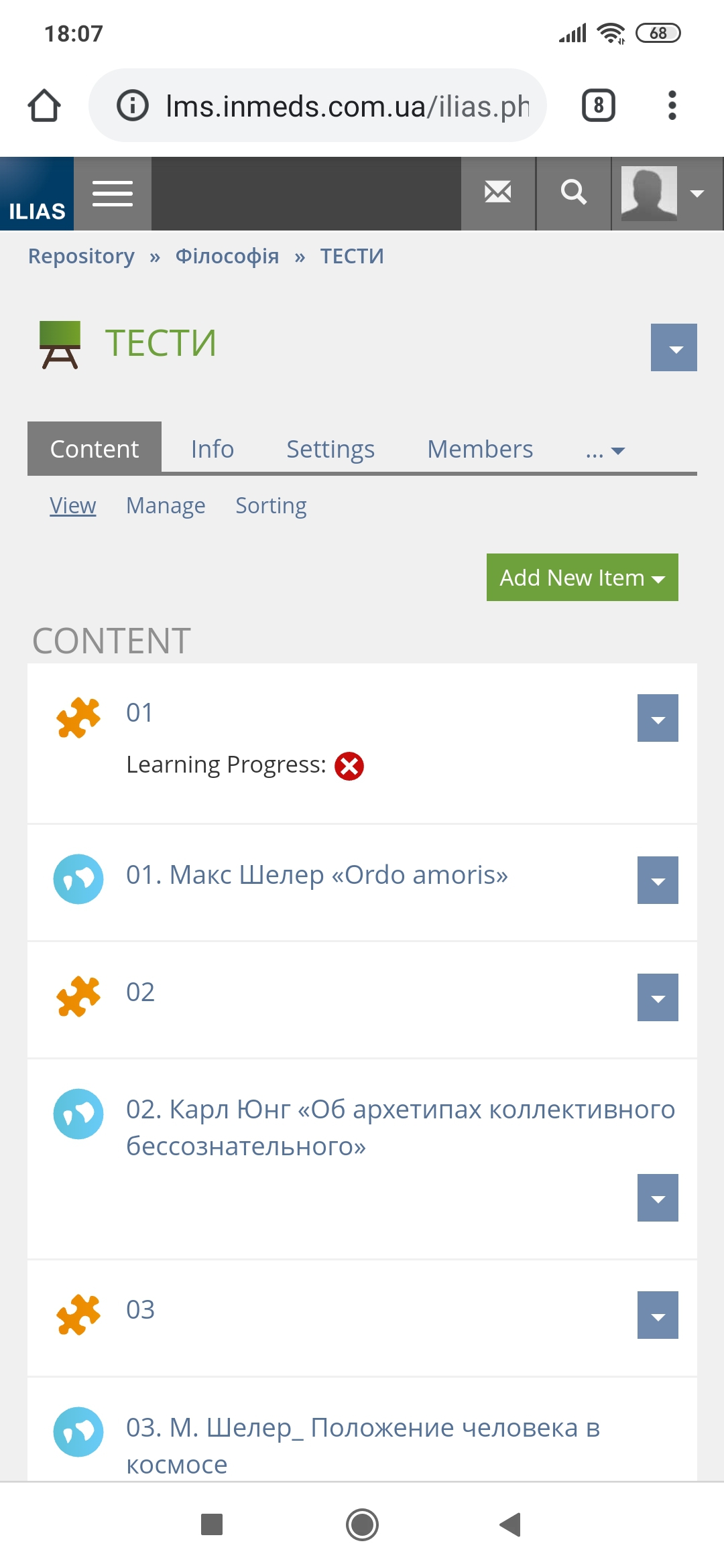Open the Manage sub-tab

[166, 505]
